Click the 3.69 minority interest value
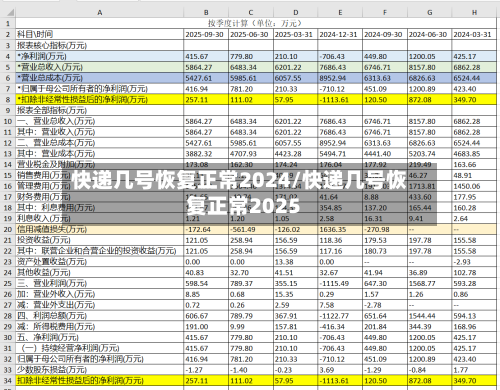This screenshot has height=390, width=500. click(x=327, y=370)
